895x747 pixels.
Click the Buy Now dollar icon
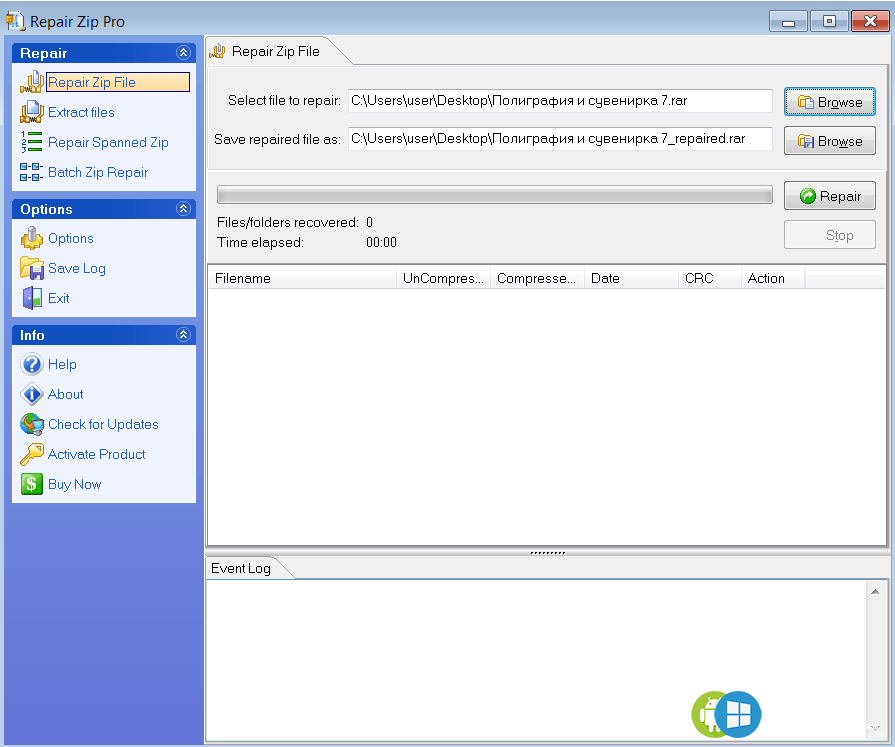pos(32,484)
